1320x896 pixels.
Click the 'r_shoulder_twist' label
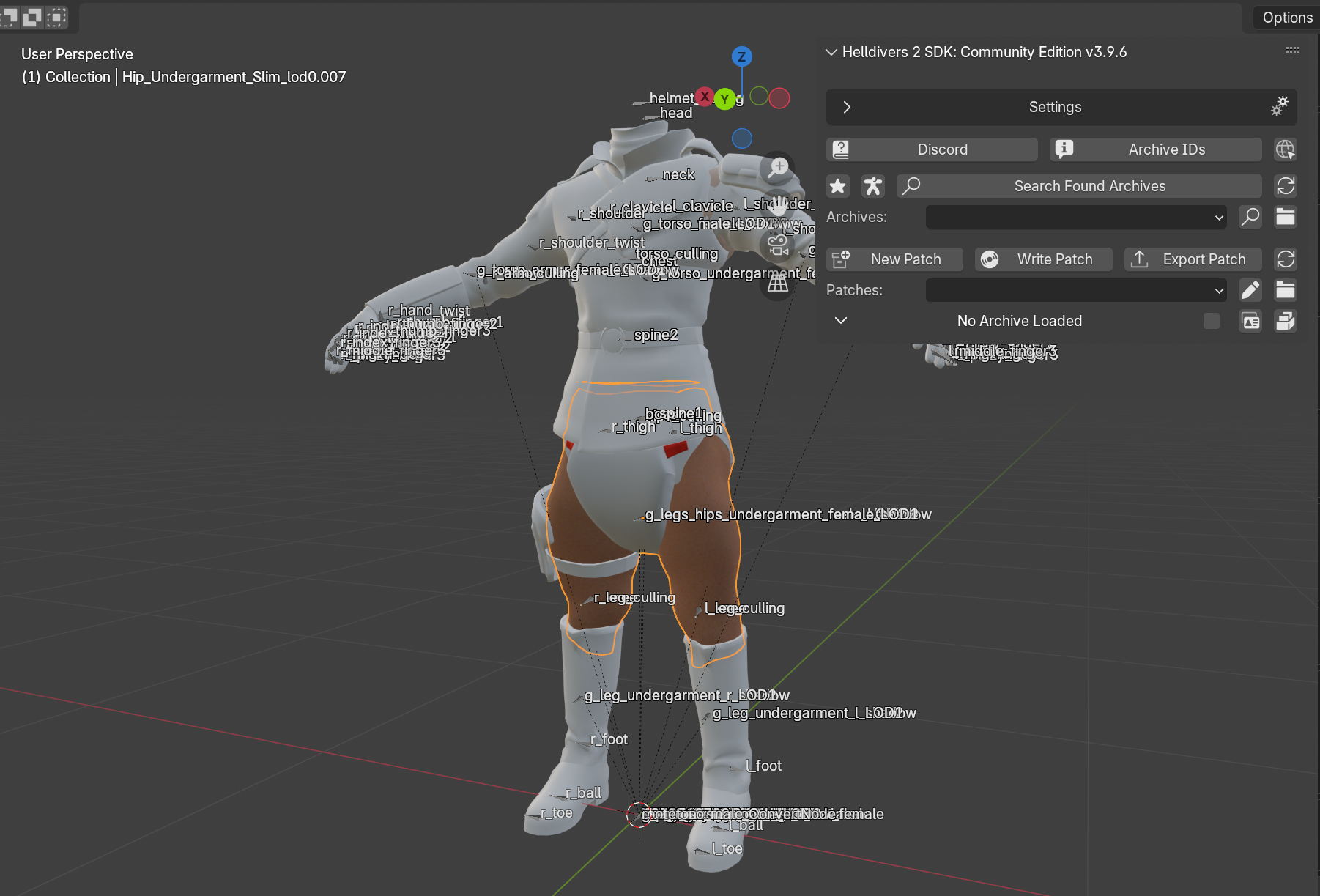point(591,242)
